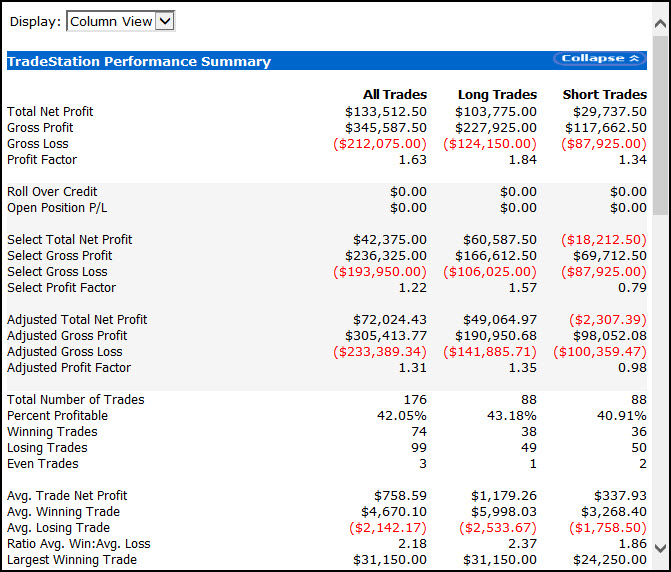Image resolution: width=671 pixels, height=572 pixels.
Task: Click the Adjusted Gross Loss row label
Action: [65, 352]
